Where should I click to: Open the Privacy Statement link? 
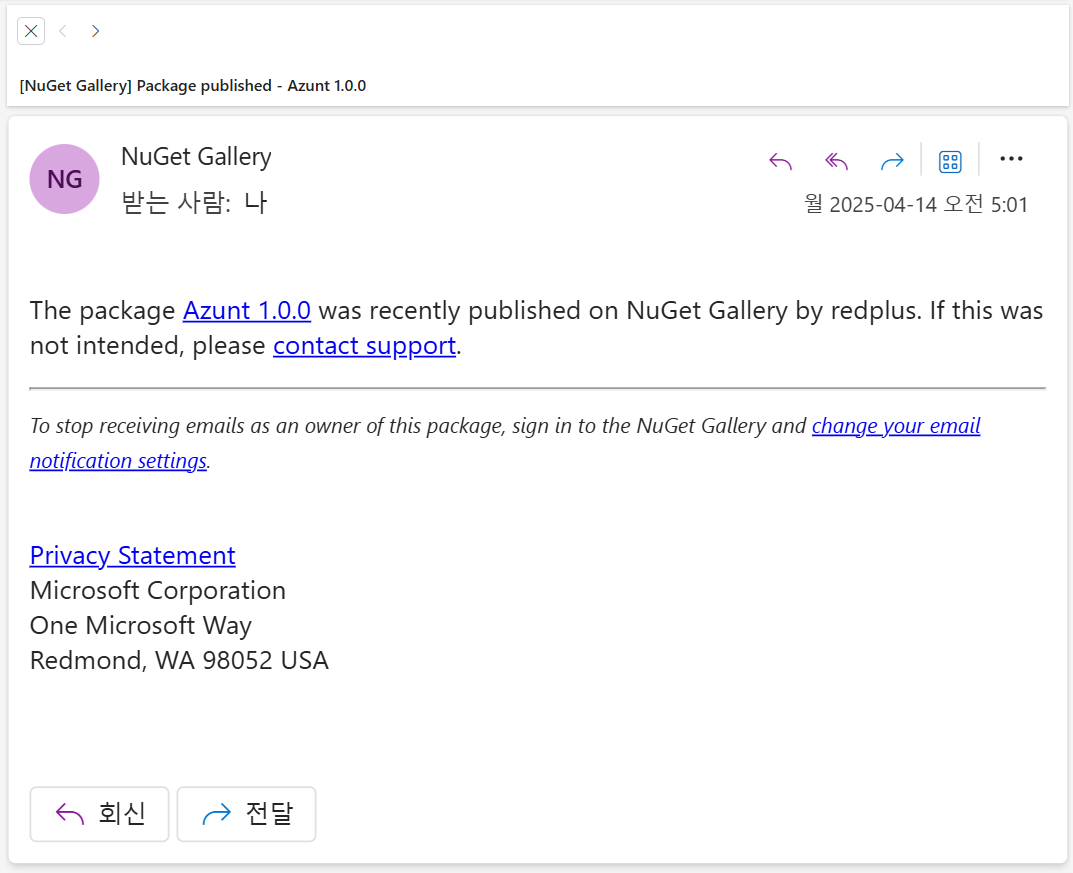(132, 555)
